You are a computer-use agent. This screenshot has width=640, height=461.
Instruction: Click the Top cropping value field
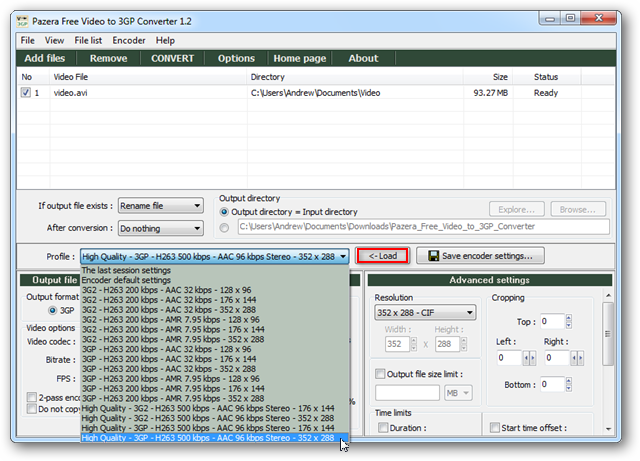pos(552,321)
